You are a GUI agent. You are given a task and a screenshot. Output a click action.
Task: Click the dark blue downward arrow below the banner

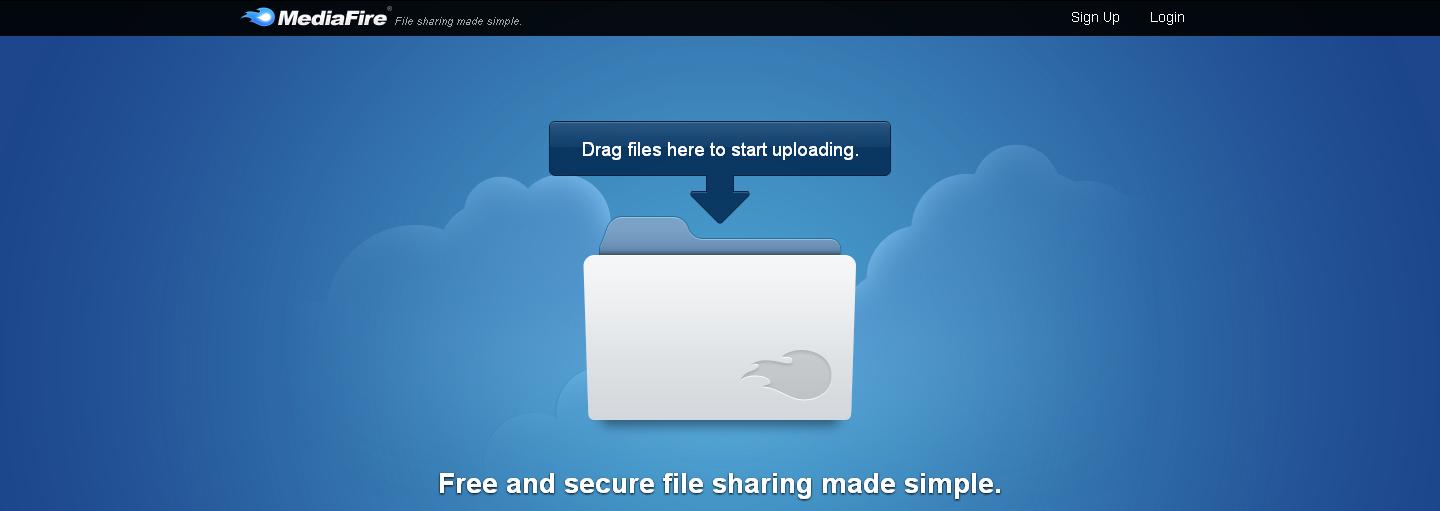pos(719,198)
